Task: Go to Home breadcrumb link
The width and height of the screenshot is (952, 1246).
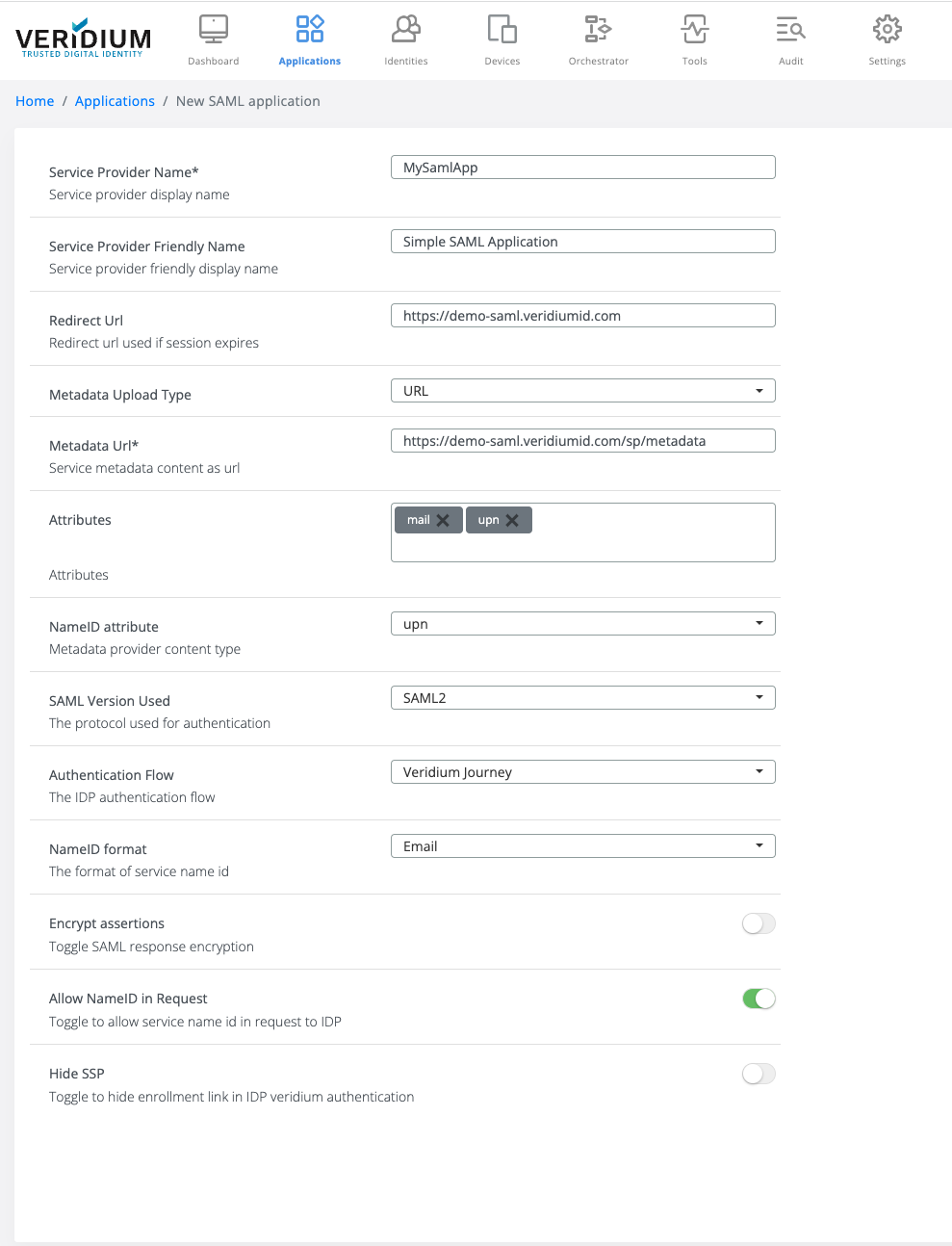Action: (x=35, y=101)
